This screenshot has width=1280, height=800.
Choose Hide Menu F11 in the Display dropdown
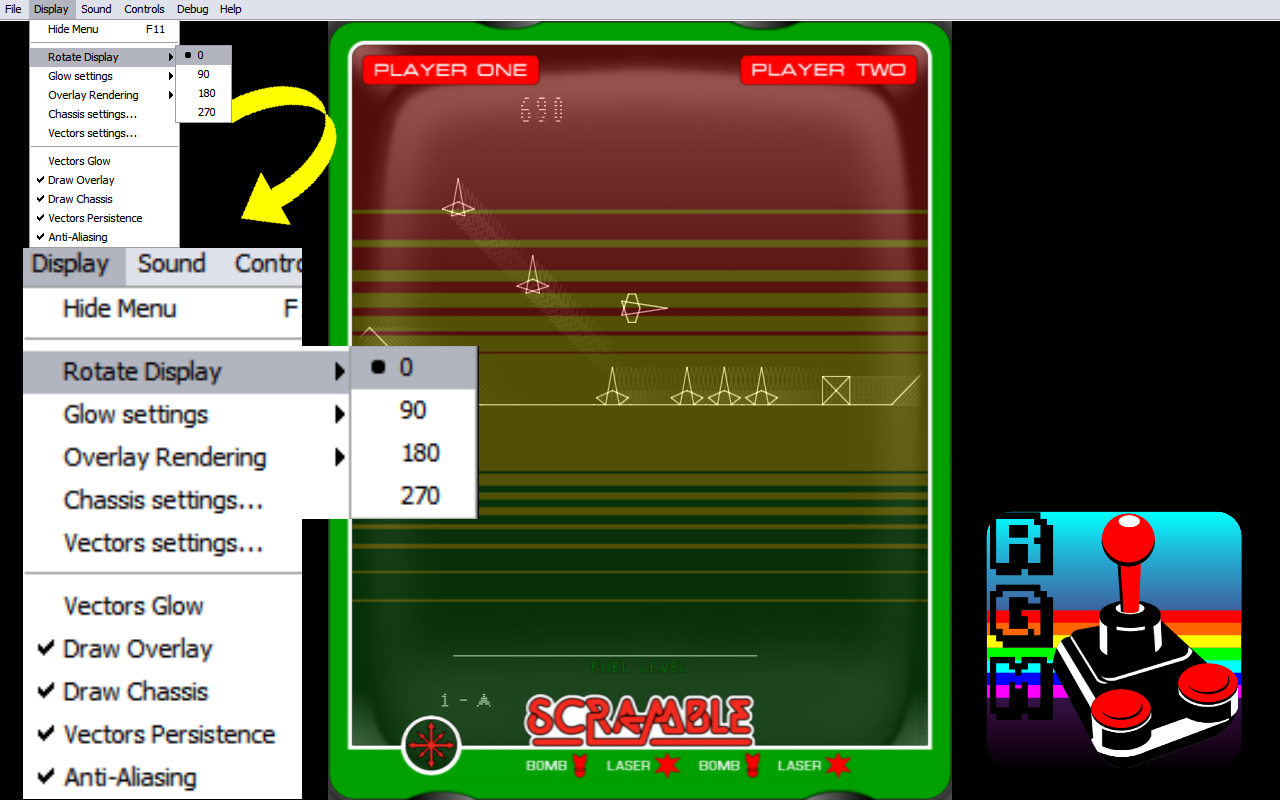[104, 29]
